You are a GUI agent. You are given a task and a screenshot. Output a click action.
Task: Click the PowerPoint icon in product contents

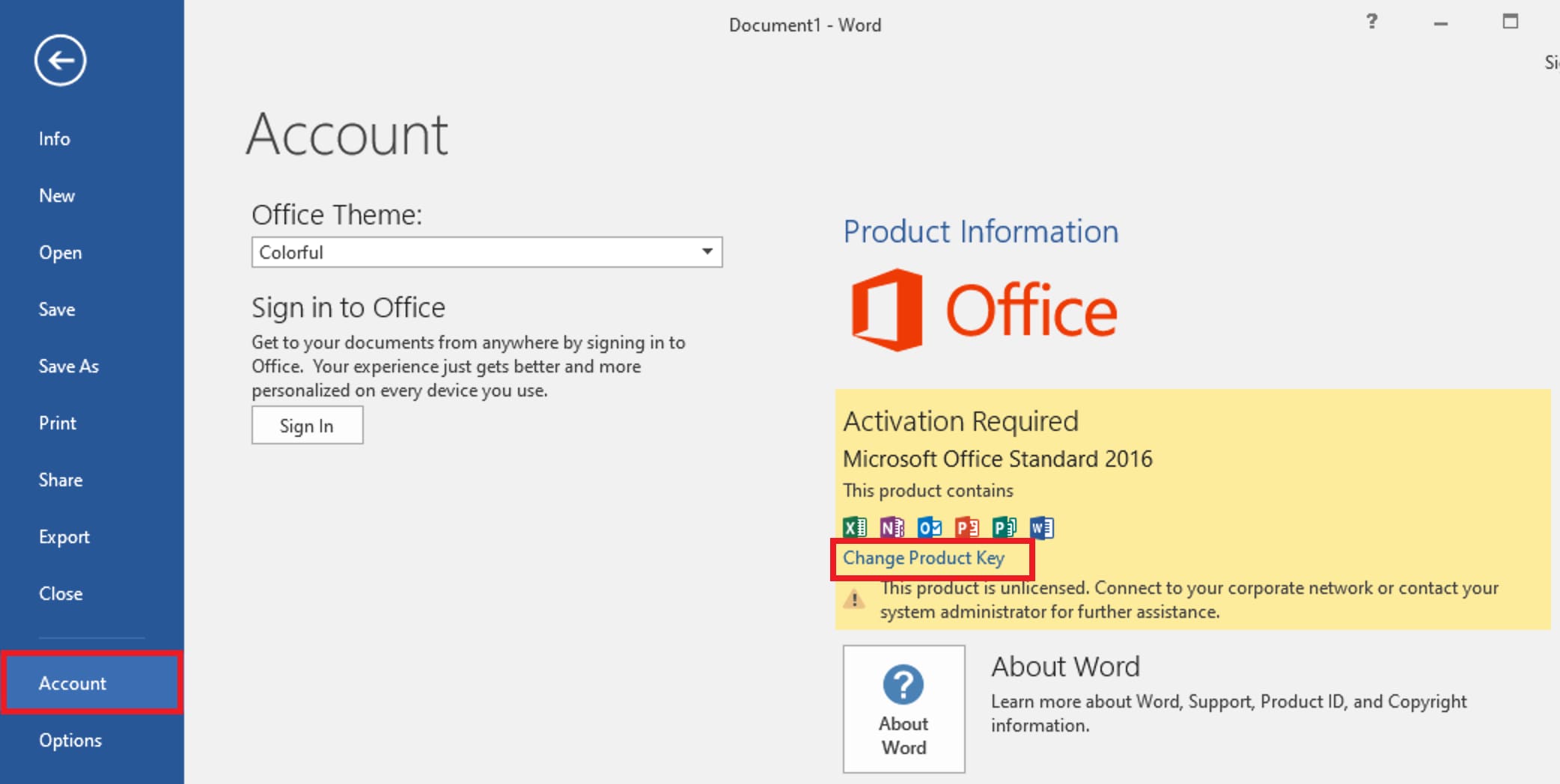966,527
